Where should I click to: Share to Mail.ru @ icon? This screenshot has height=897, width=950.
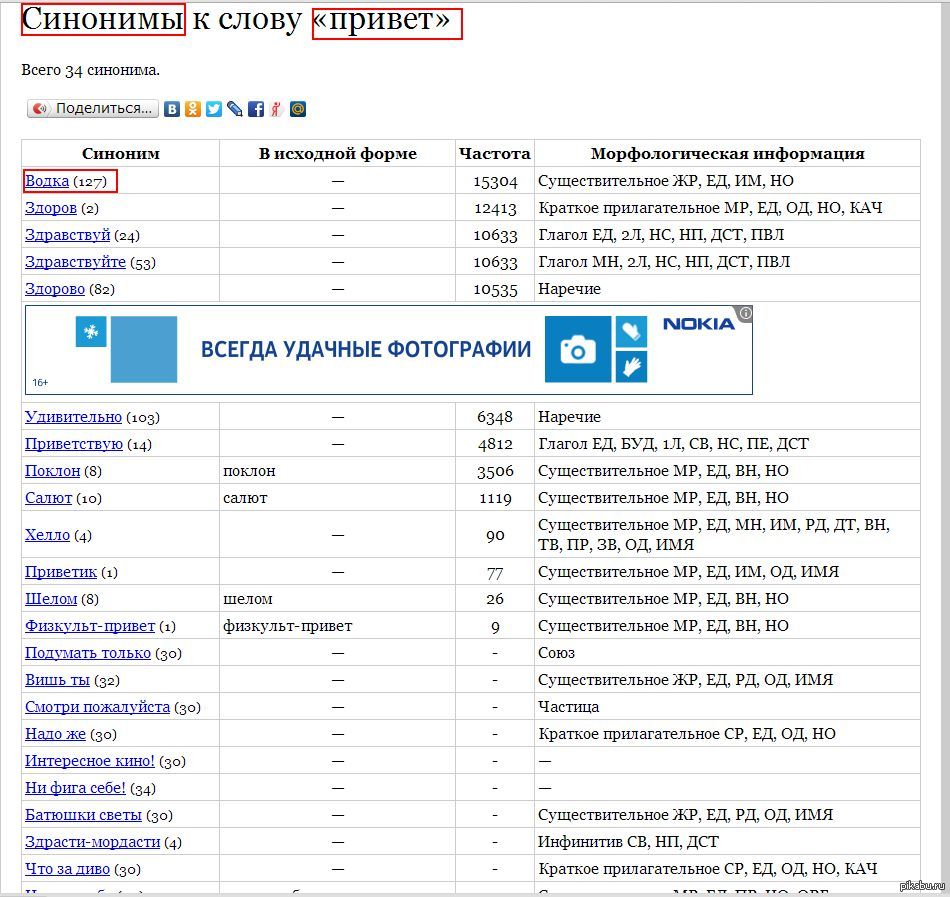click(x=298, y=109)
